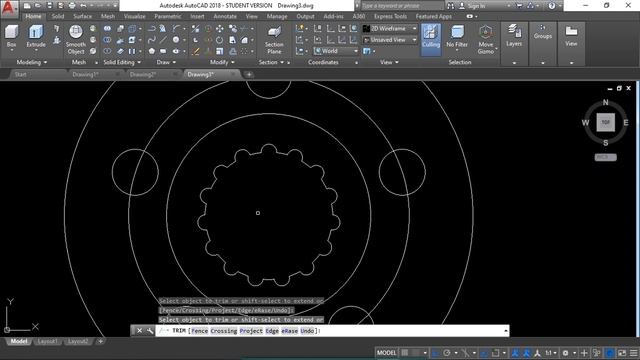Click the WCS label under ViewCube
This screenshot has width=640, height=360.
[605, 157]
